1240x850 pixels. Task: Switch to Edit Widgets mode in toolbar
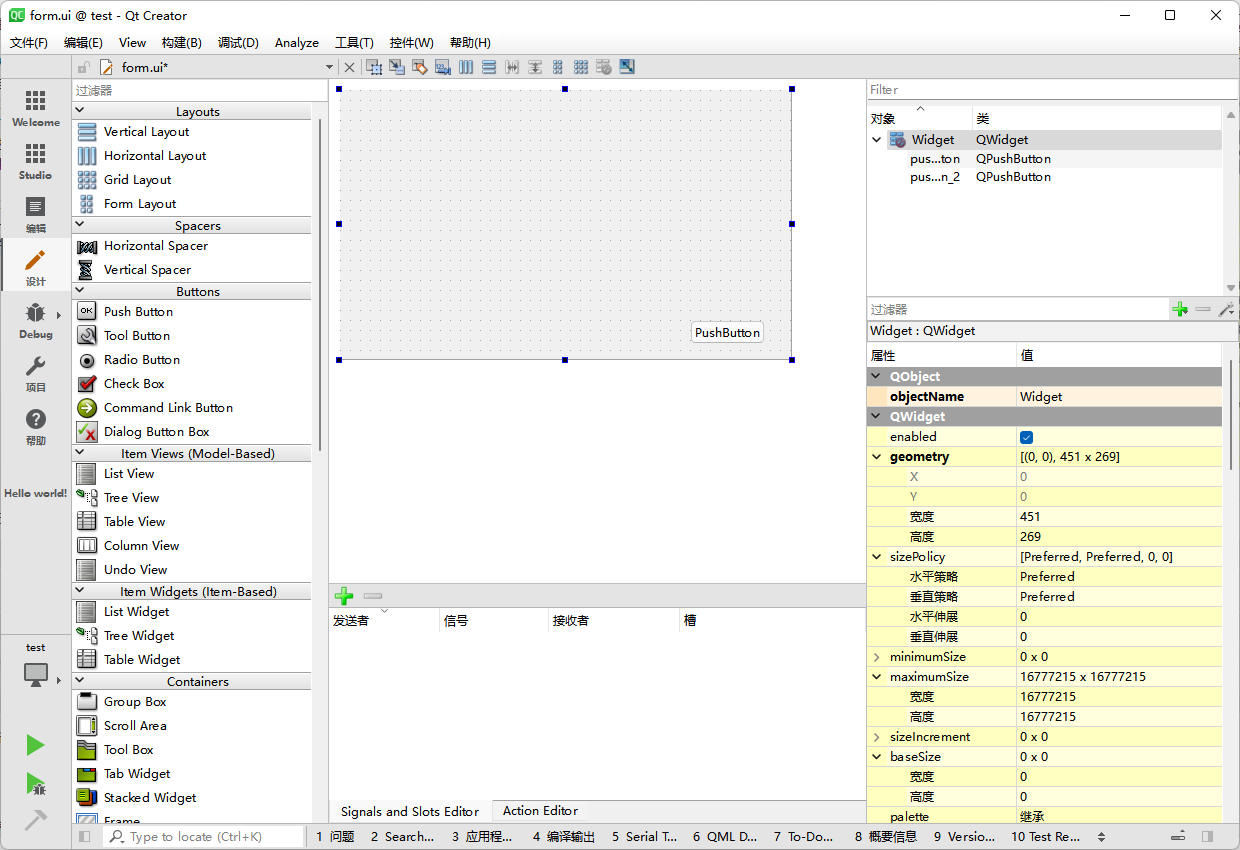tap(374, 67)
